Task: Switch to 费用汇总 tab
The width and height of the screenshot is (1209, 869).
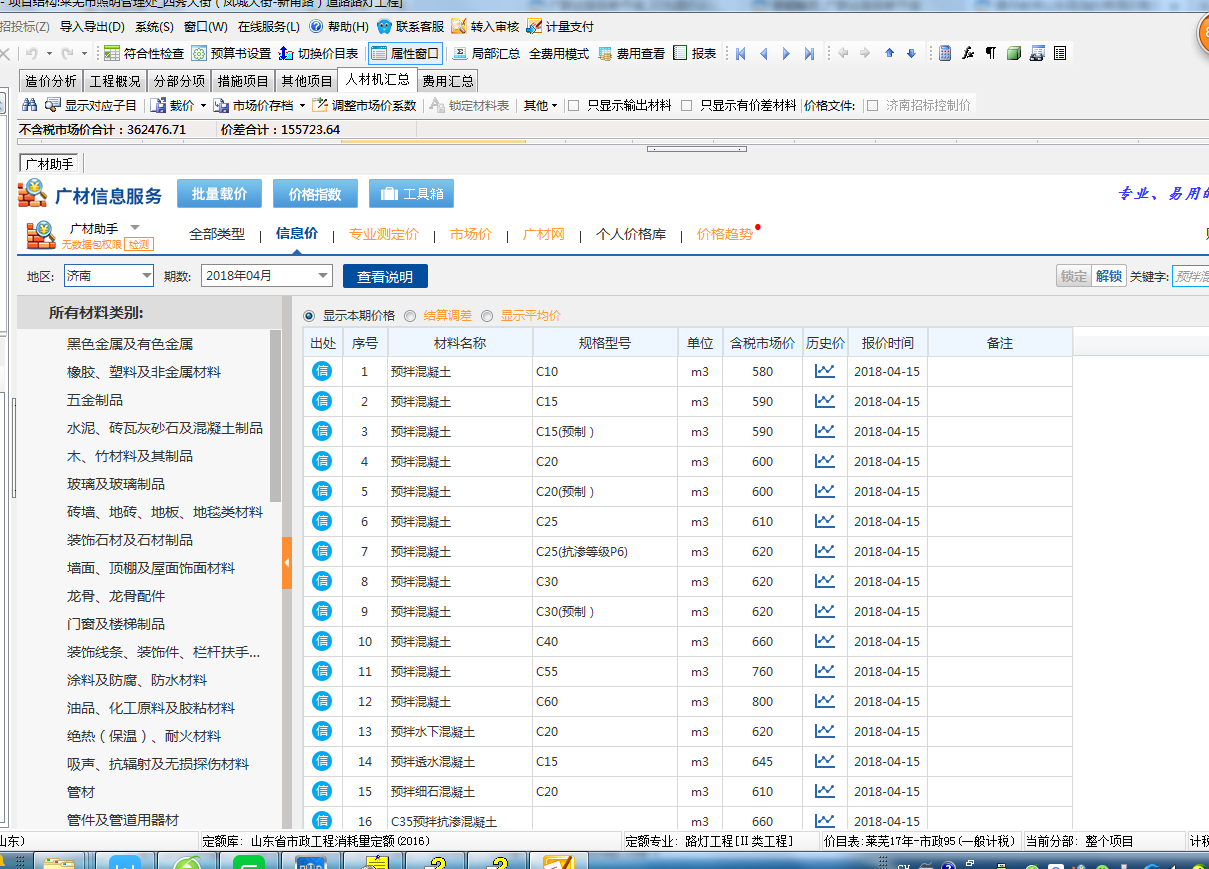Action: tap(448, 81)
